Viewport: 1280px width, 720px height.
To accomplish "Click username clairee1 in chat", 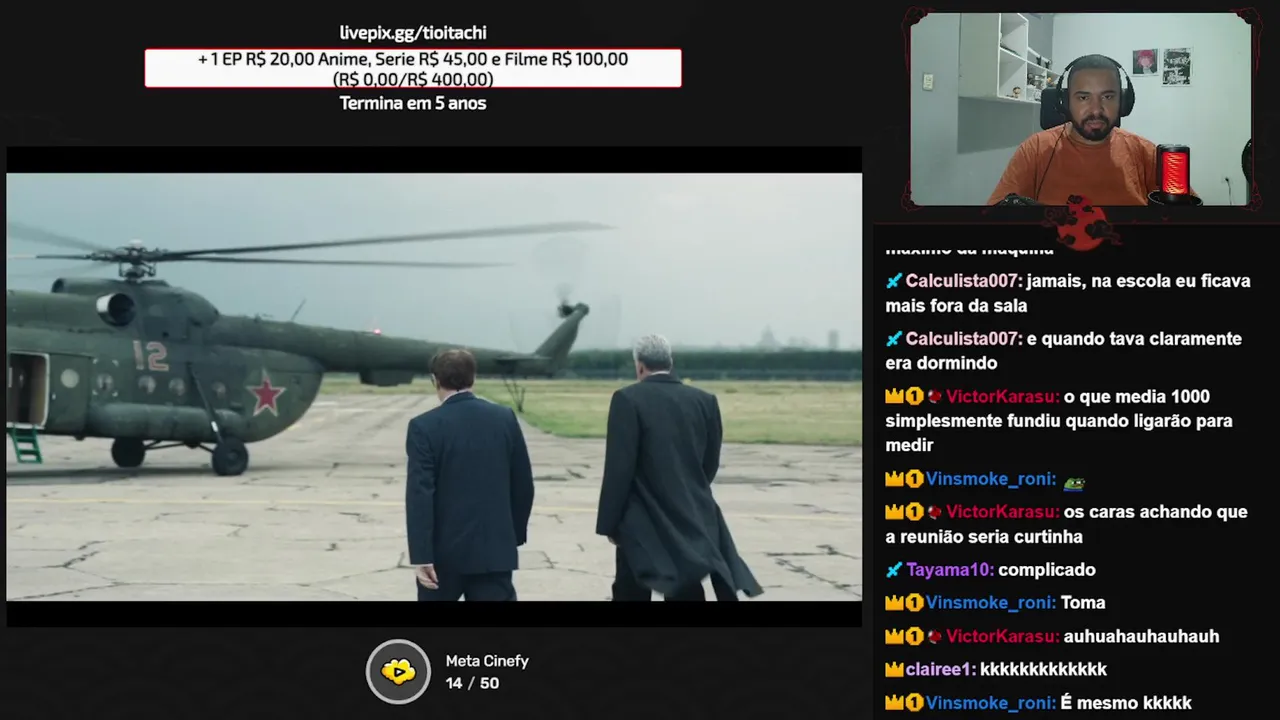I will (940, 669).
